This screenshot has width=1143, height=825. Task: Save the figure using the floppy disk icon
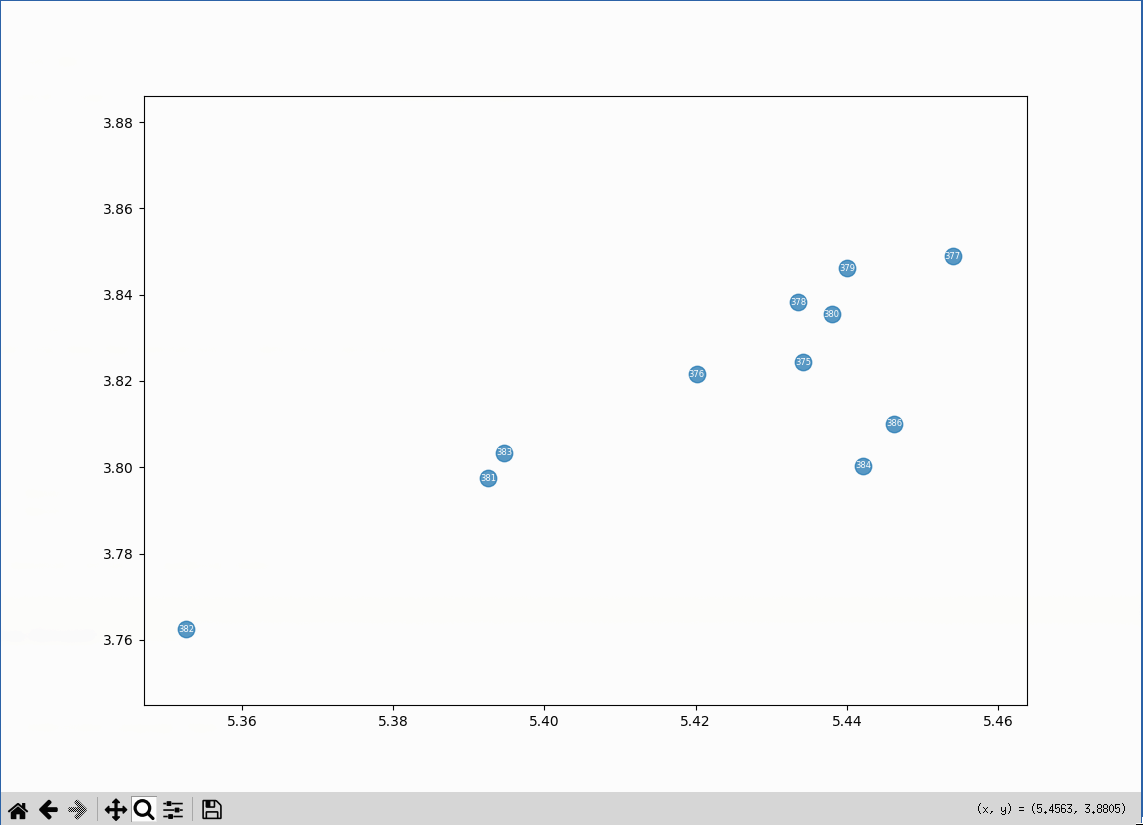(211, 810)
